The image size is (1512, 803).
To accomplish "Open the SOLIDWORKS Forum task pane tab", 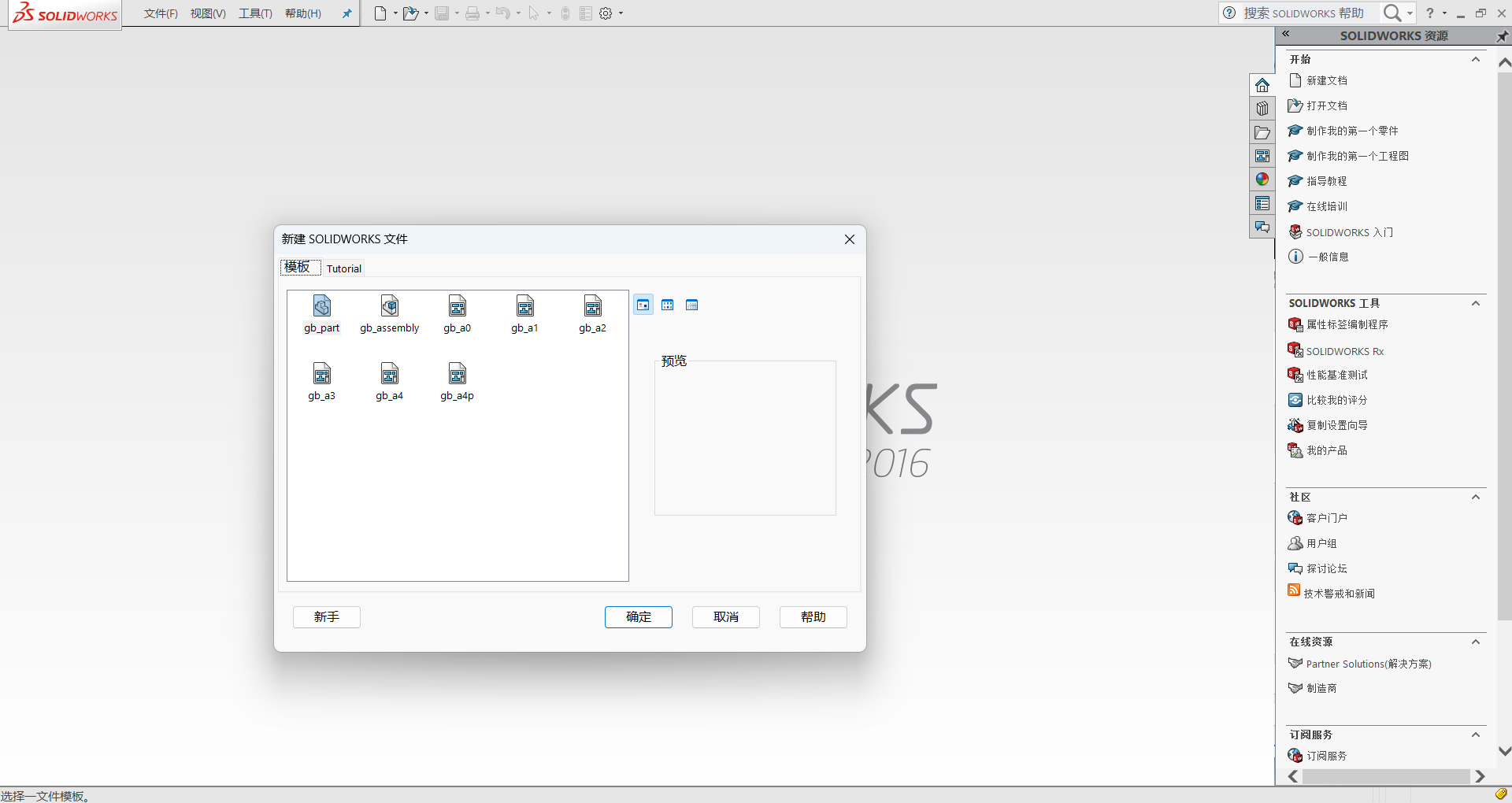I will pos(1262,227).
